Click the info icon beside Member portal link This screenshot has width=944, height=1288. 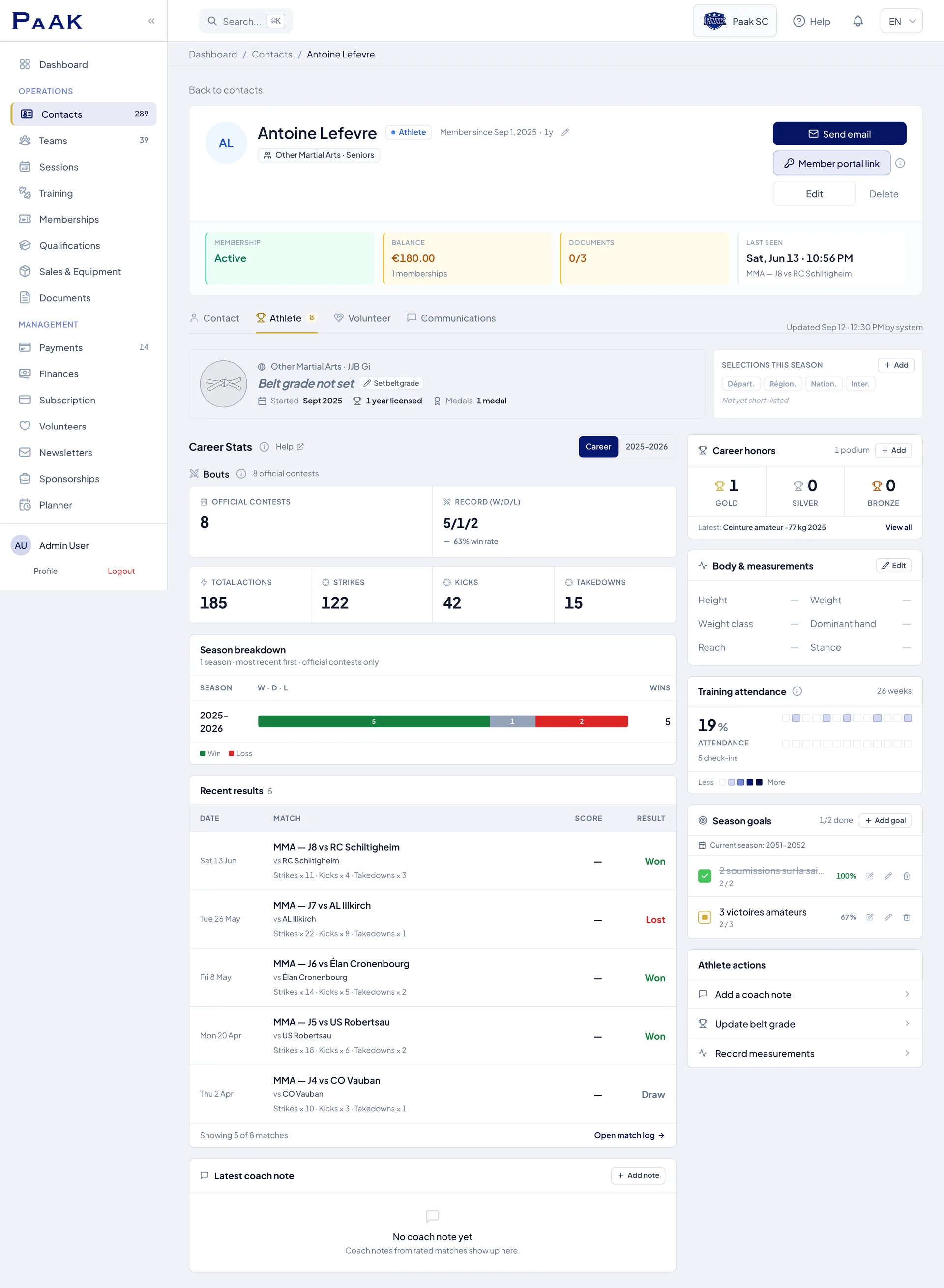(x=900, y=163)
